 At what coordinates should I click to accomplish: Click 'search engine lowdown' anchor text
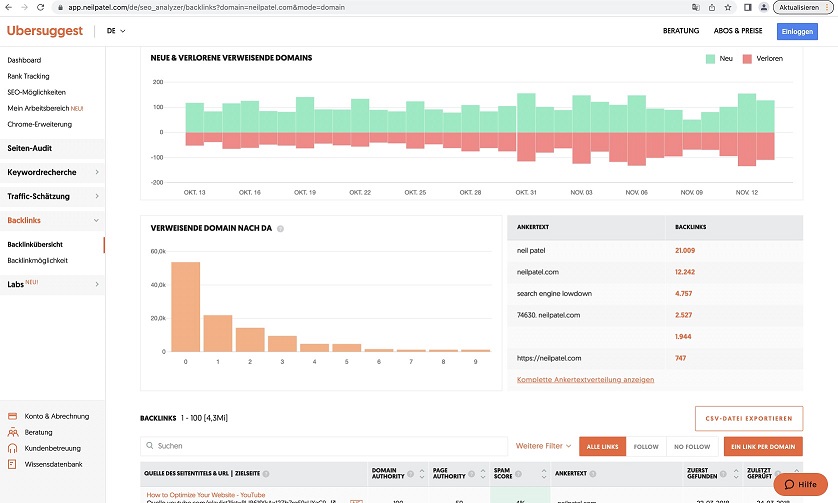554,293
